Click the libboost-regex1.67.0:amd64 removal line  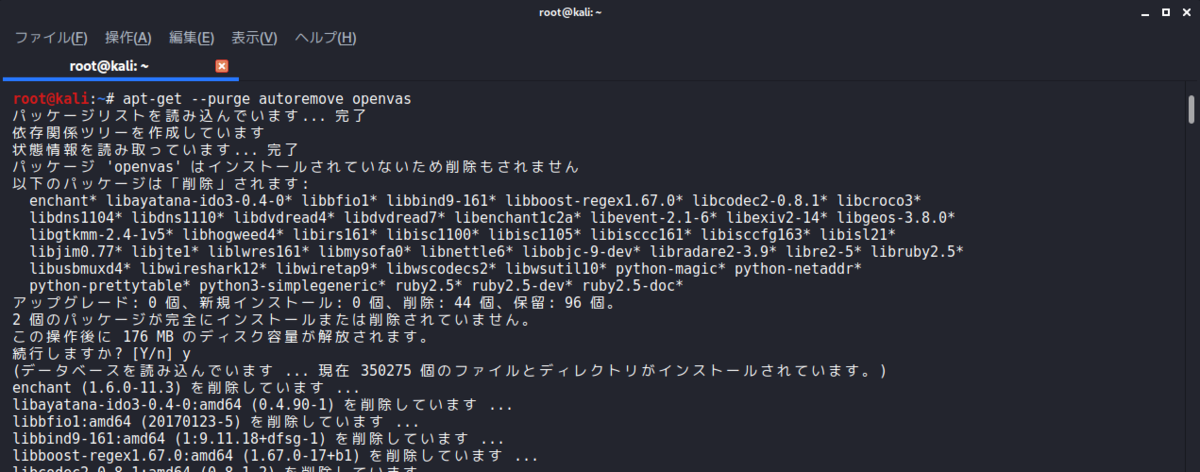pos(275,455)
